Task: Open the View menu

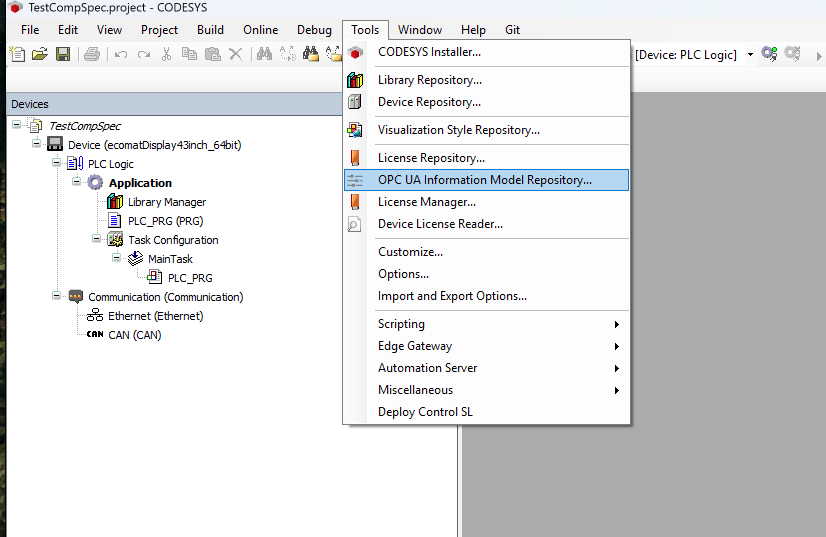Action: pyautogui.click(x=110, y=30)
